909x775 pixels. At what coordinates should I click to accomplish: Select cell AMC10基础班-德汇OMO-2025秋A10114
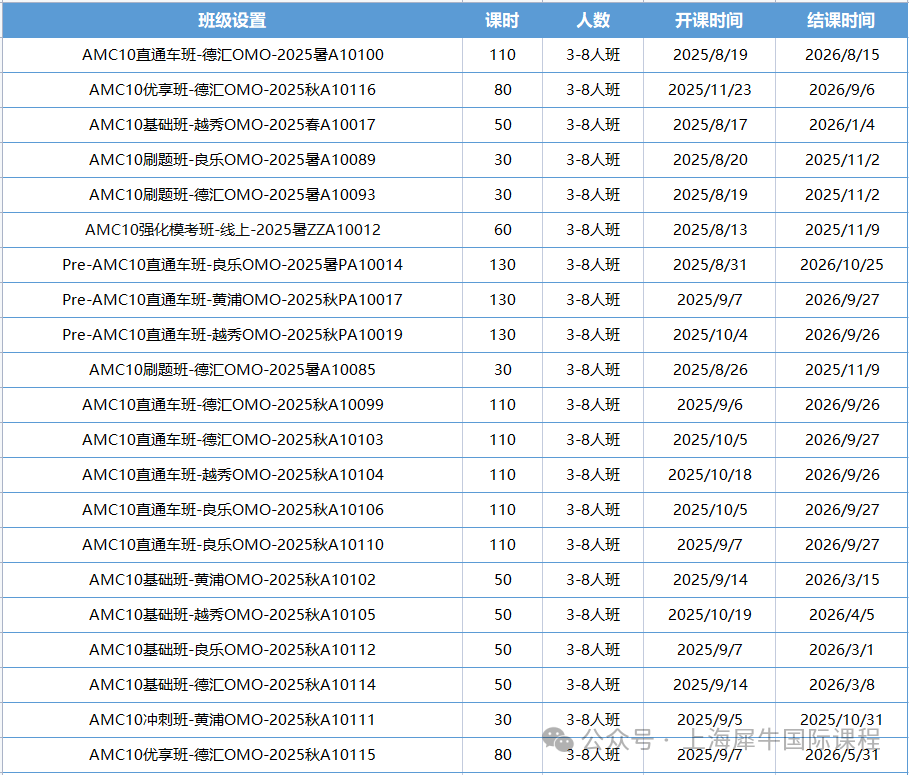(x=232, y=685)
